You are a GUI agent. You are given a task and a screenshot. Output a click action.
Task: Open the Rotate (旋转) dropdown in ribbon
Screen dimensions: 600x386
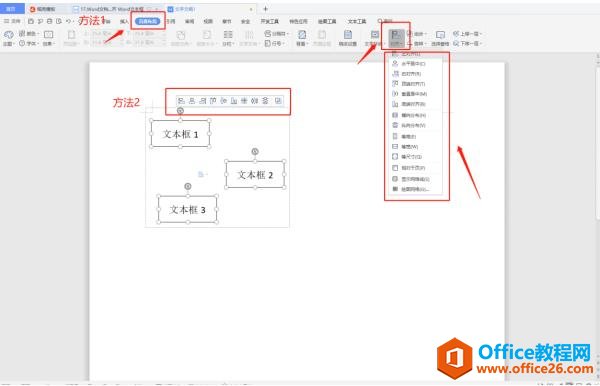coord(416,44)
